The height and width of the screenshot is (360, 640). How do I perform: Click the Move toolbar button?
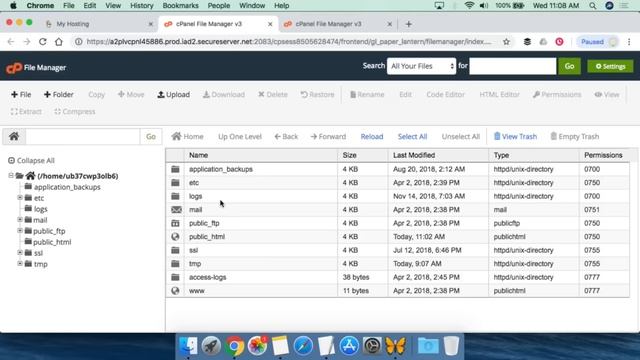click(131, 94)
